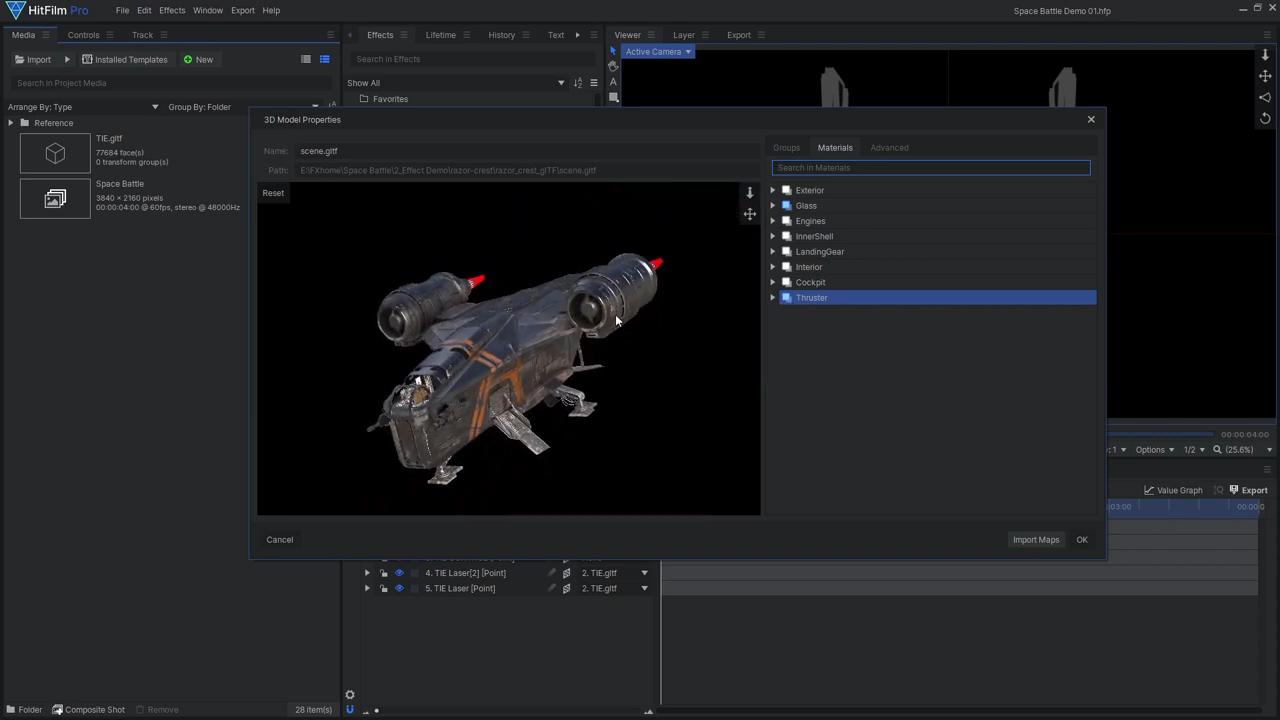Click the viewer zoom magnifier icon
Image resolution: width=1280 pixels, height=720 pixels.
1217,450
